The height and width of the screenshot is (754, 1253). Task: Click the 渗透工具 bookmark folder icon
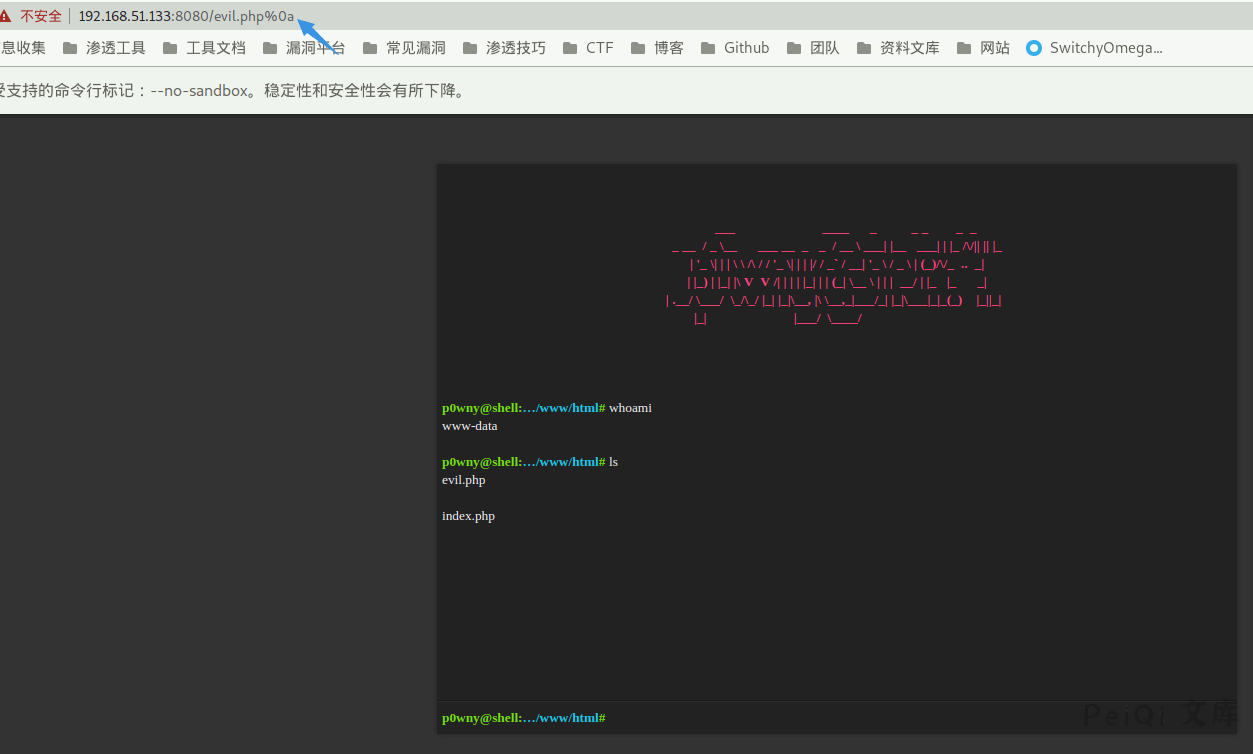(70, 48)
